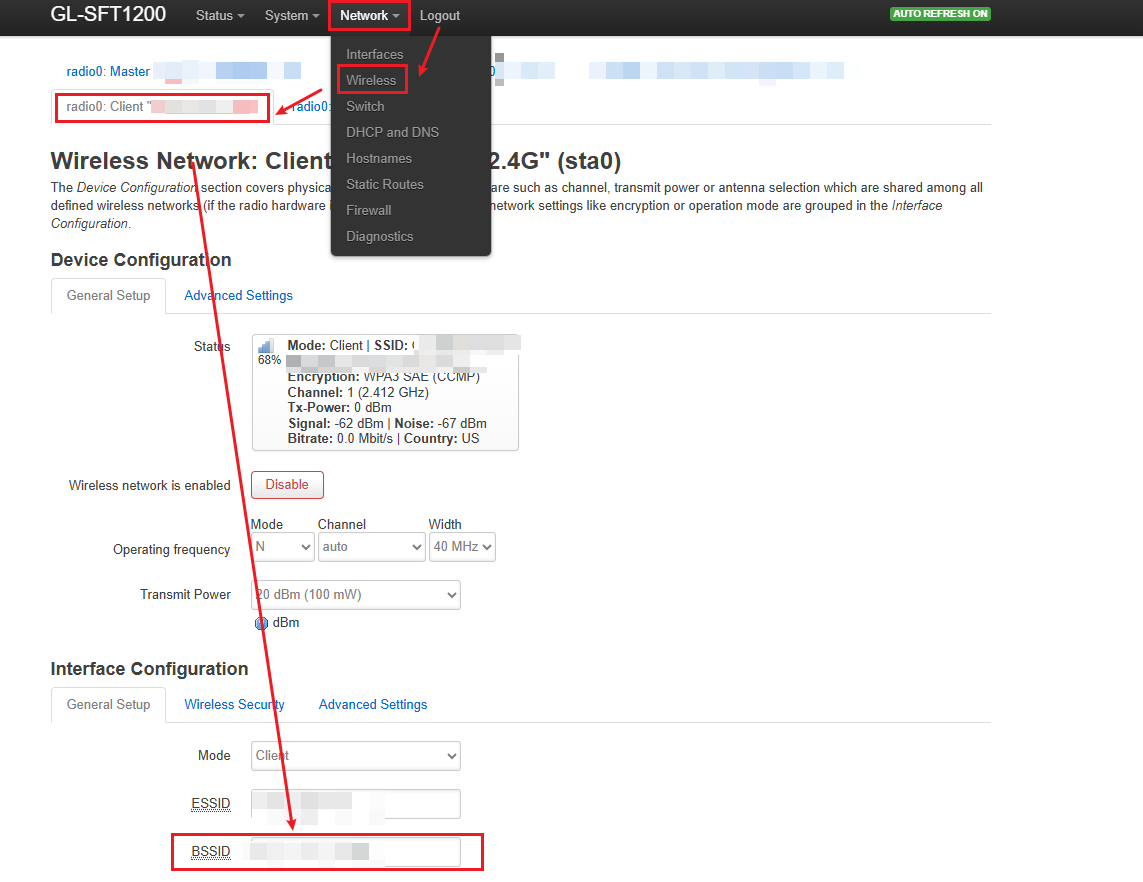The height and width of the screenshot is (882, 1143).
Task: Focus the ESSID text field
Action: tap(356, 804)
